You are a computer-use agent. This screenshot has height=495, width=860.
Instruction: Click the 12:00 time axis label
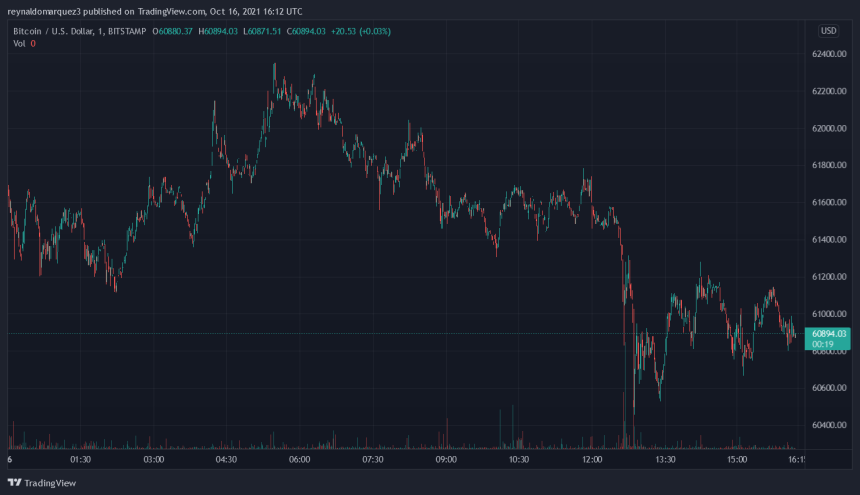pos(592,459)
